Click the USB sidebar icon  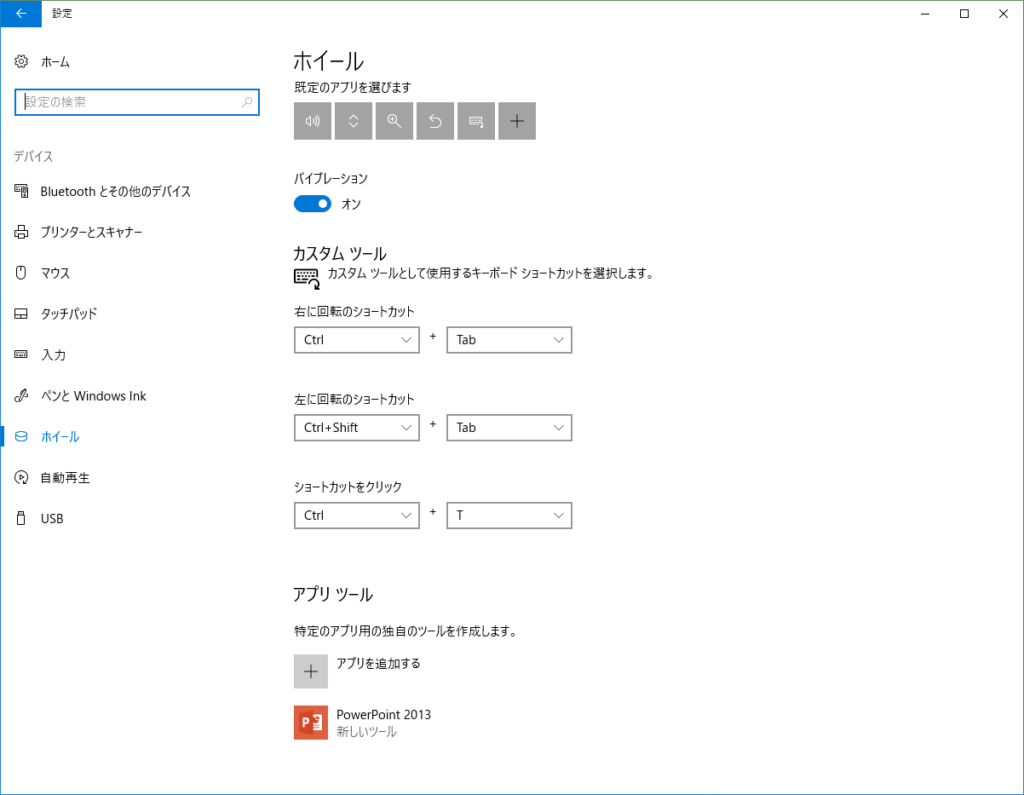pyautogui.click(x=21, y=518)
